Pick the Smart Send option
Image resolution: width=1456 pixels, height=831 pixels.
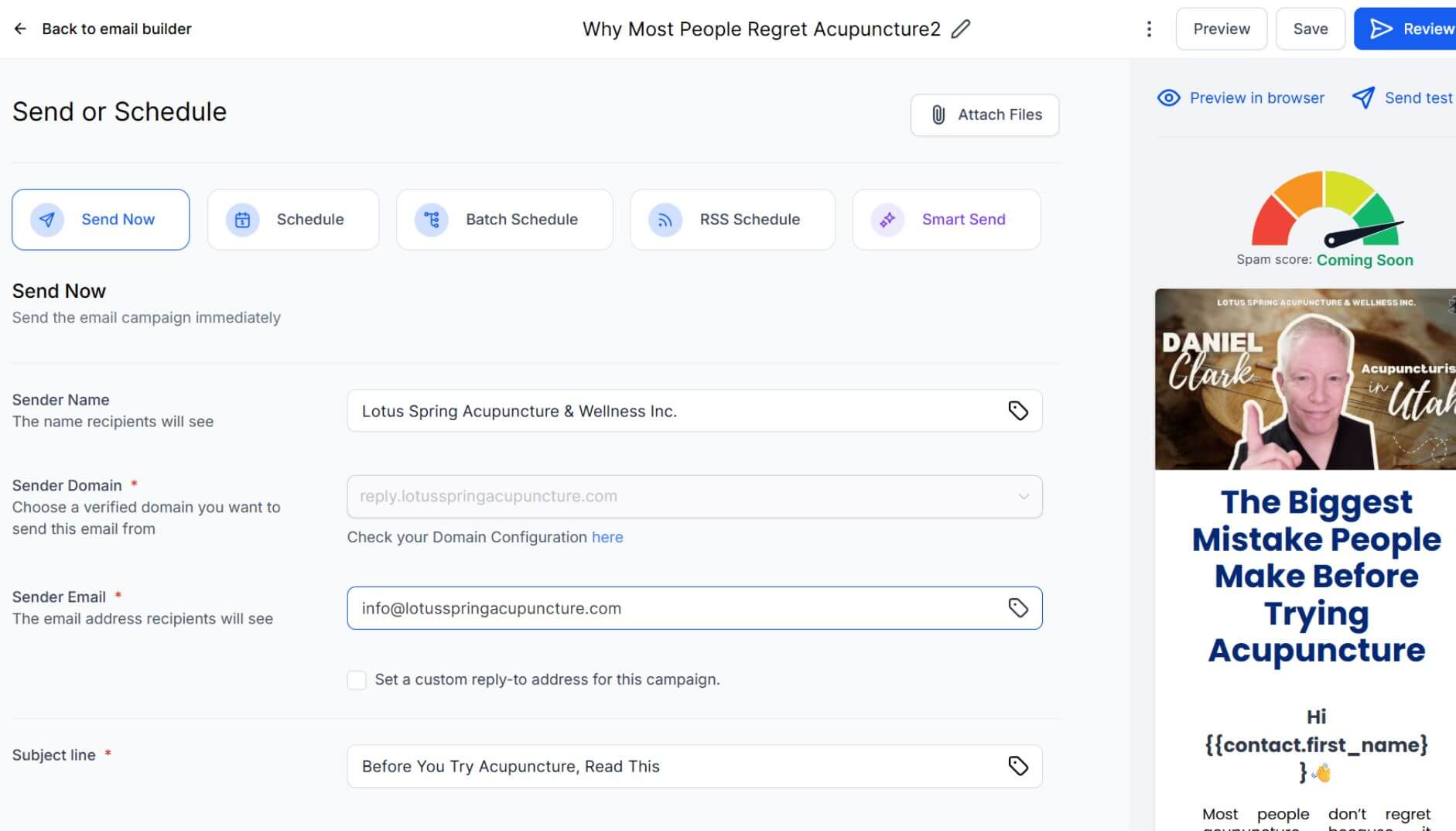point(945,220)
